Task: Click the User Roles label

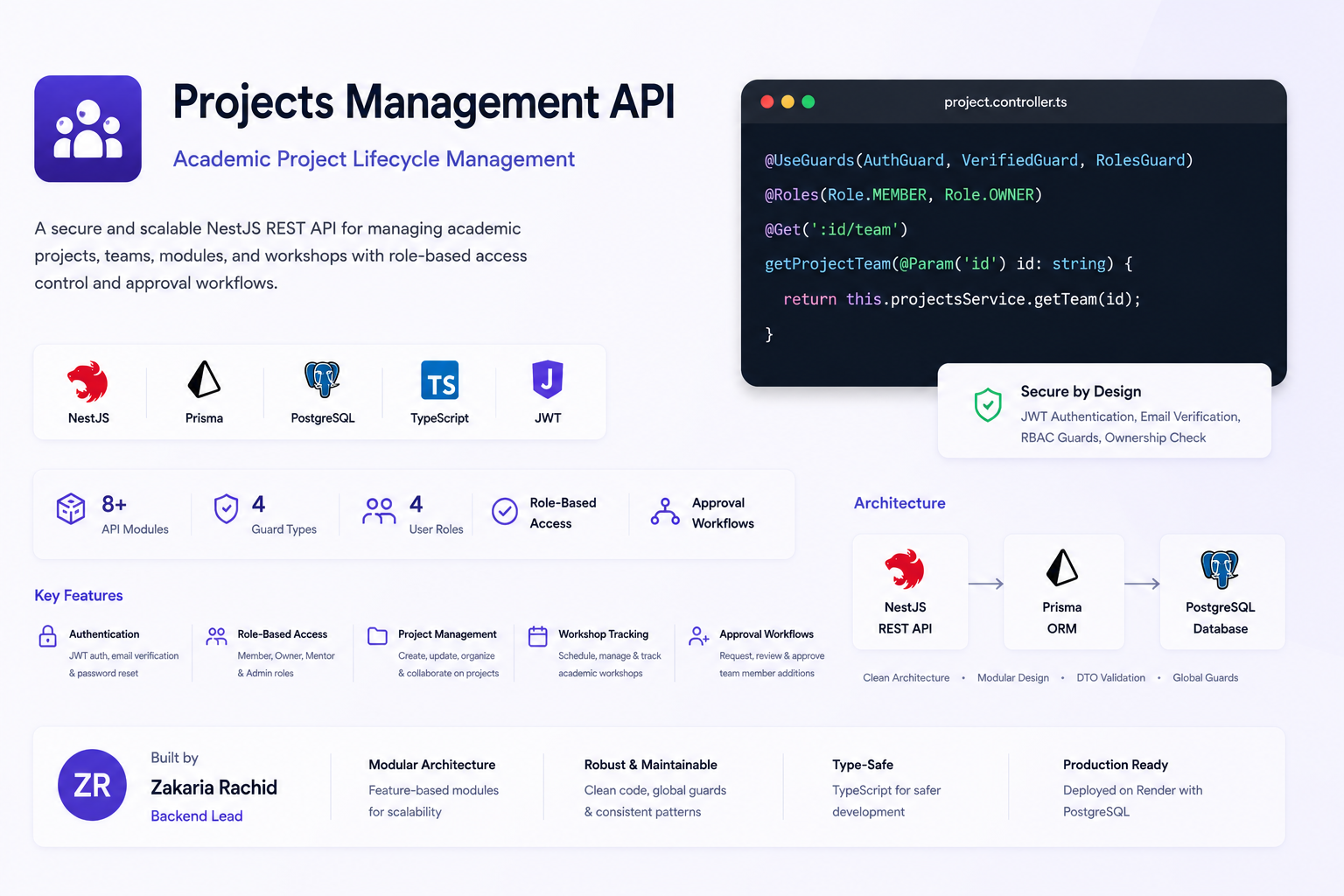Action: (x=436, y=529)
